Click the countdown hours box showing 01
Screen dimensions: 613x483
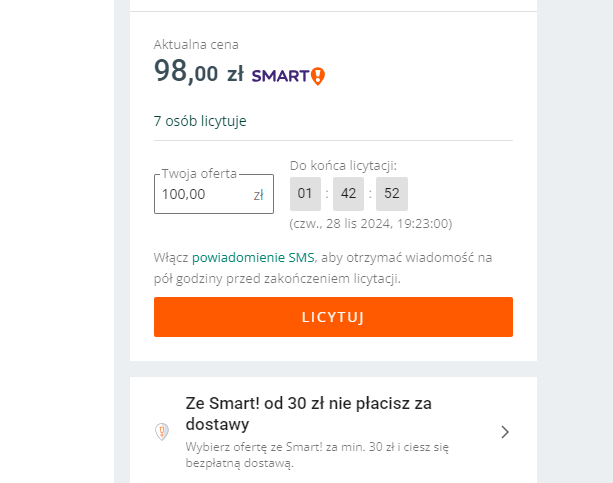[x=306, y=193]
